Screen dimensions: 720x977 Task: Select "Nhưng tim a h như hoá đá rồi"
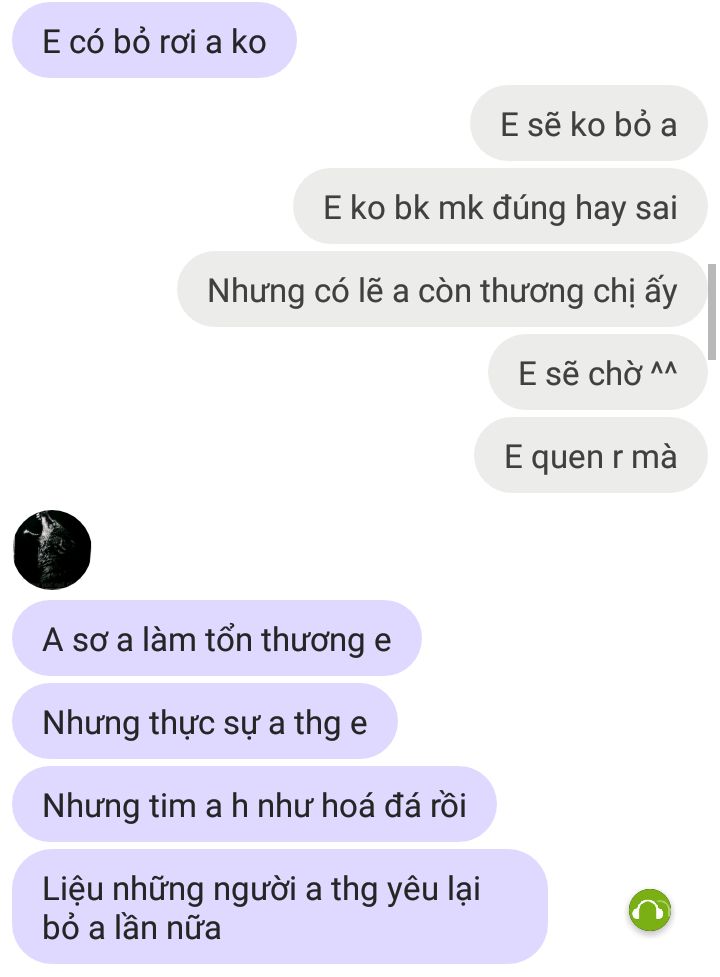tap(254, 804)
